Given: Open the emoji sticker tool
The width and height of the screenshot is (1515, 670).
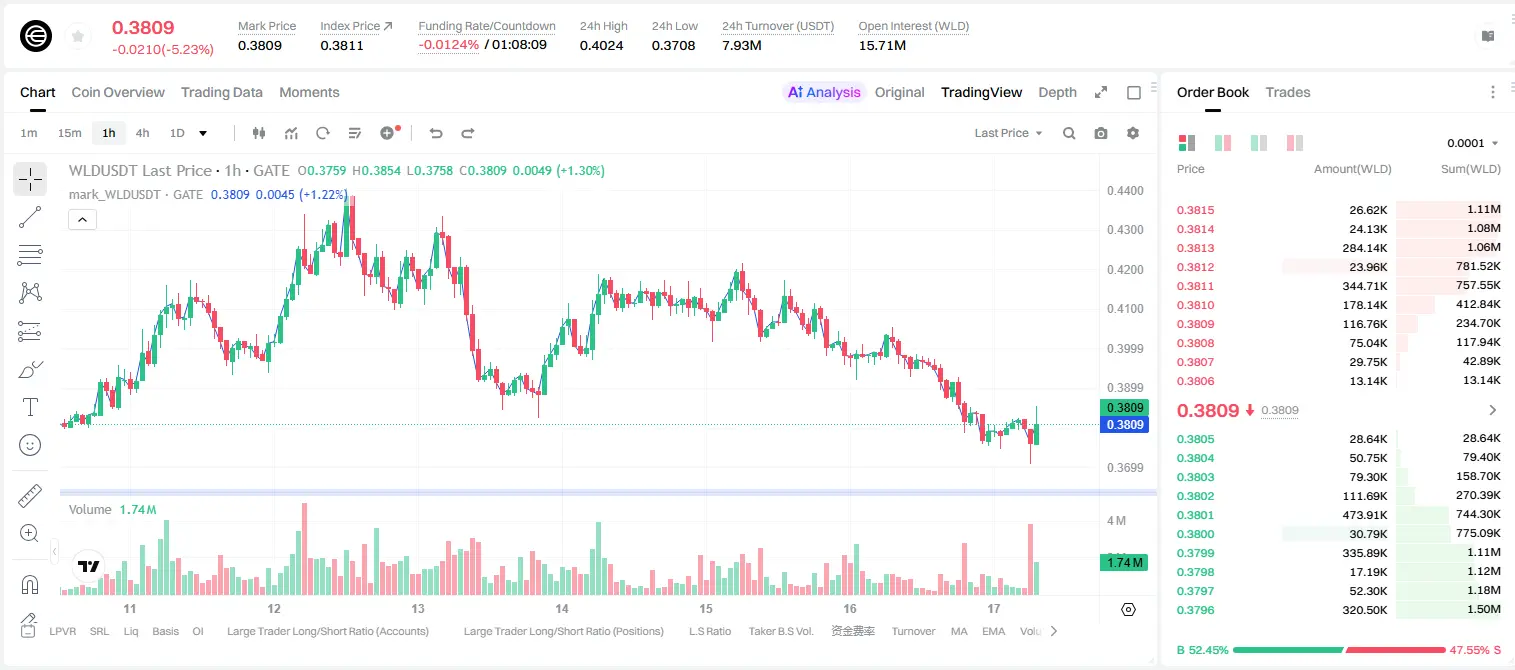Looking at the screenshot, I should click(x=30, y=445).
